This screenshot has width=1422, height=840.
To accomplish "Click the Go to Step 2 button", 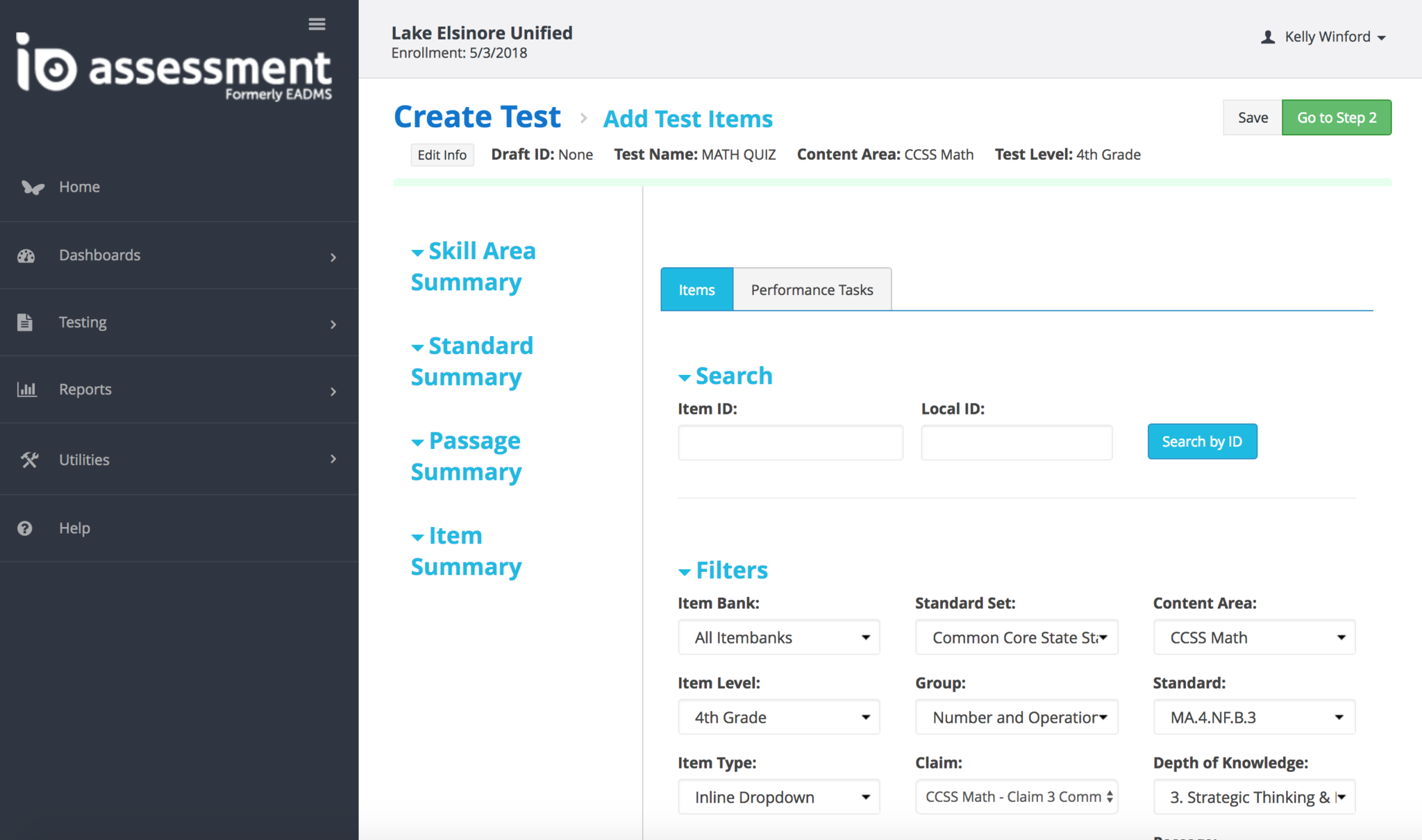I will [x=1336, y=117].
